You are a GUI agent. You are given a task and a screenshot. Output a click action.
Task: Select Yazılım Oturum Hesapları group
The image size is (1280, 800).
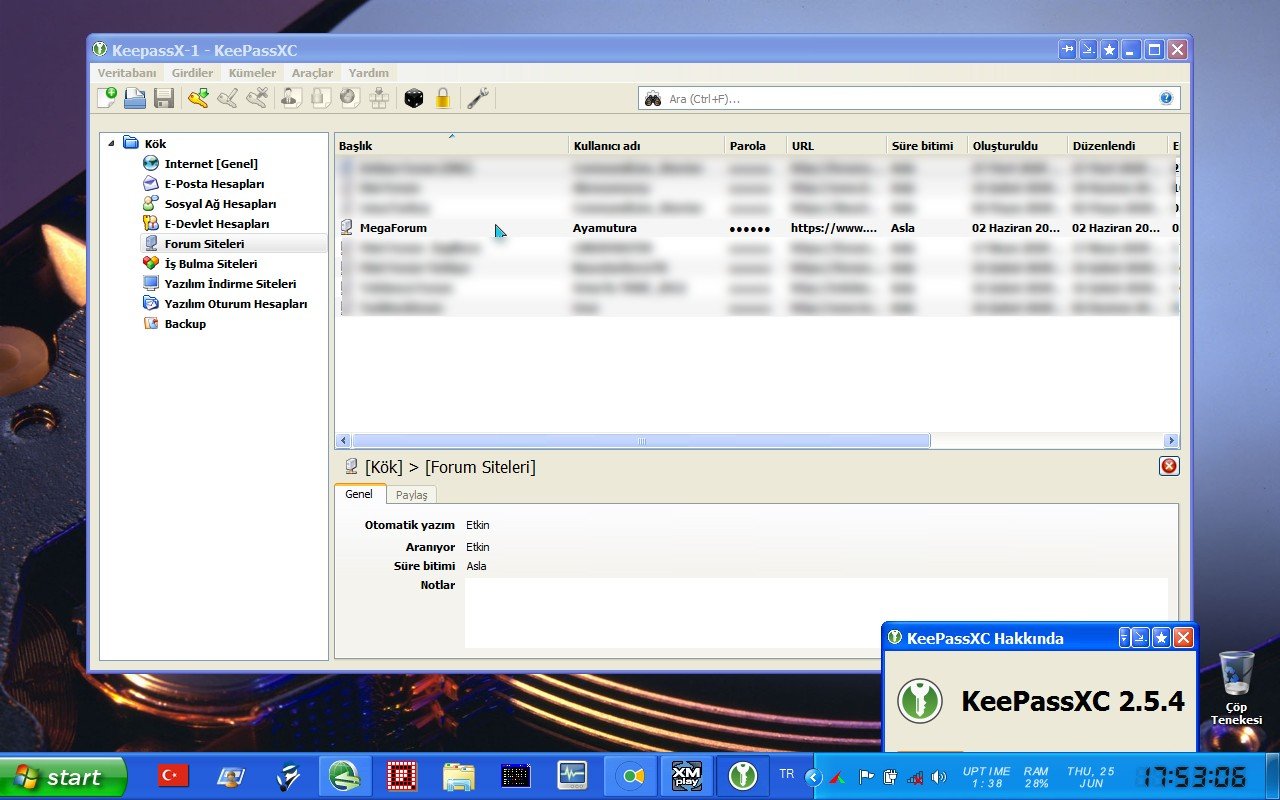[236, 304]
